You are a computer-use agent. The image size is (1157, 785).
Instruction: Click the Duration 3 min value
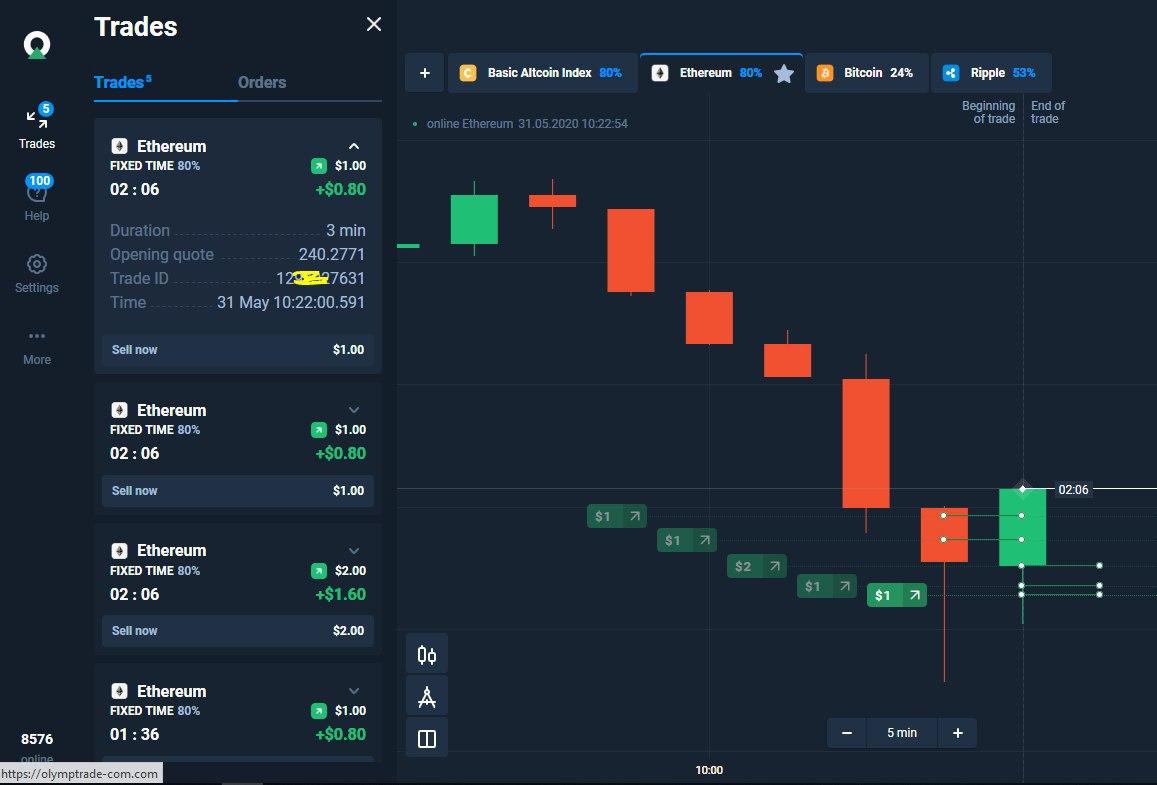point(345,230)
